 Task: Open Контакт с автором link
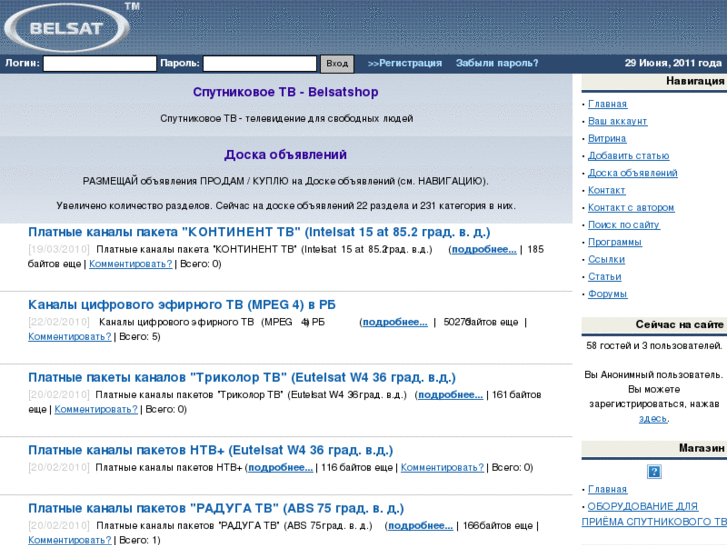click(631, 207)
